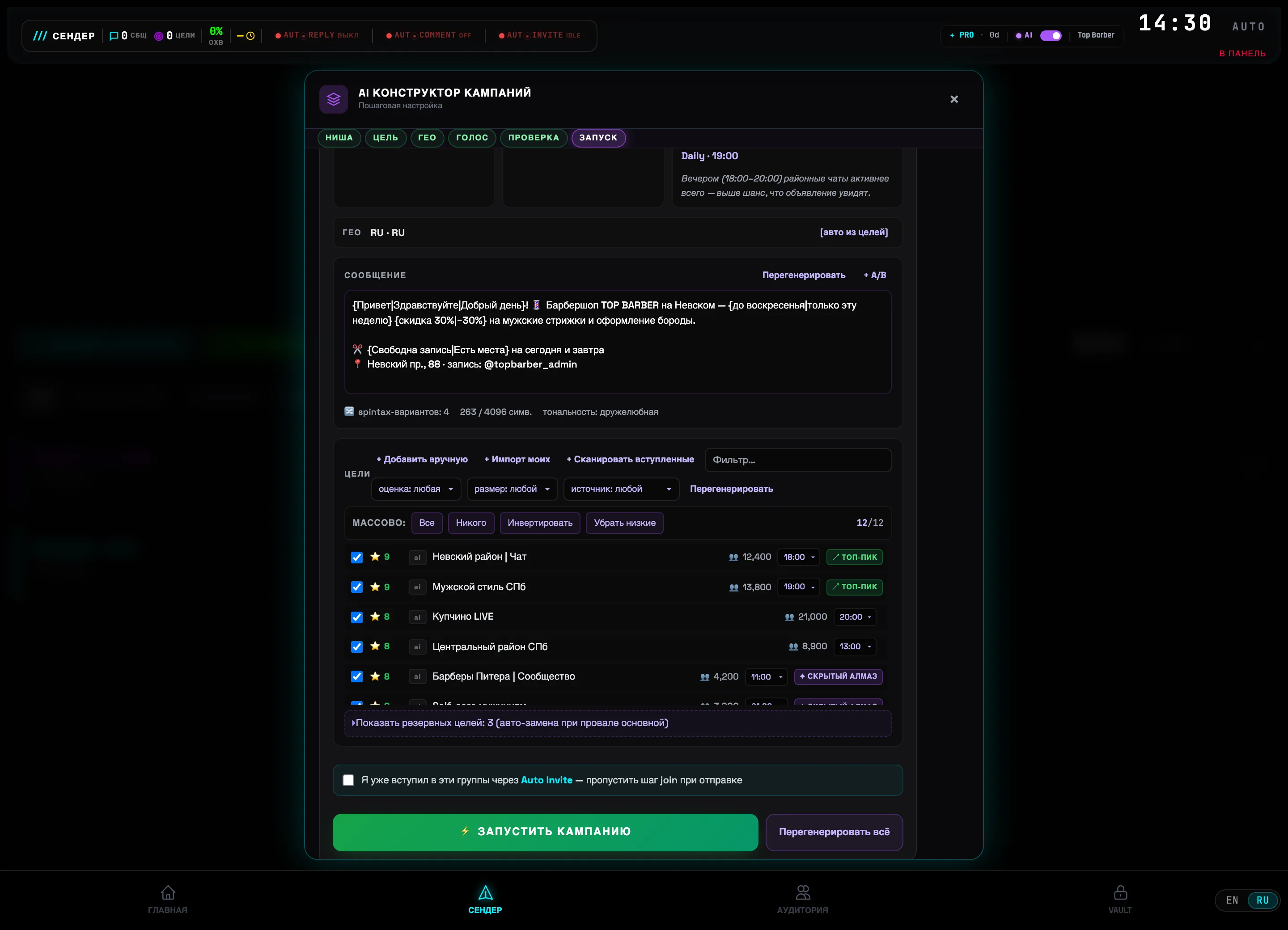The height and width of the screenshot is (930, 1288).
Task: Click the СКРЫТЫЙ АЛМАЗ badge on Барберы Питера row
Action: pos(838,676)
